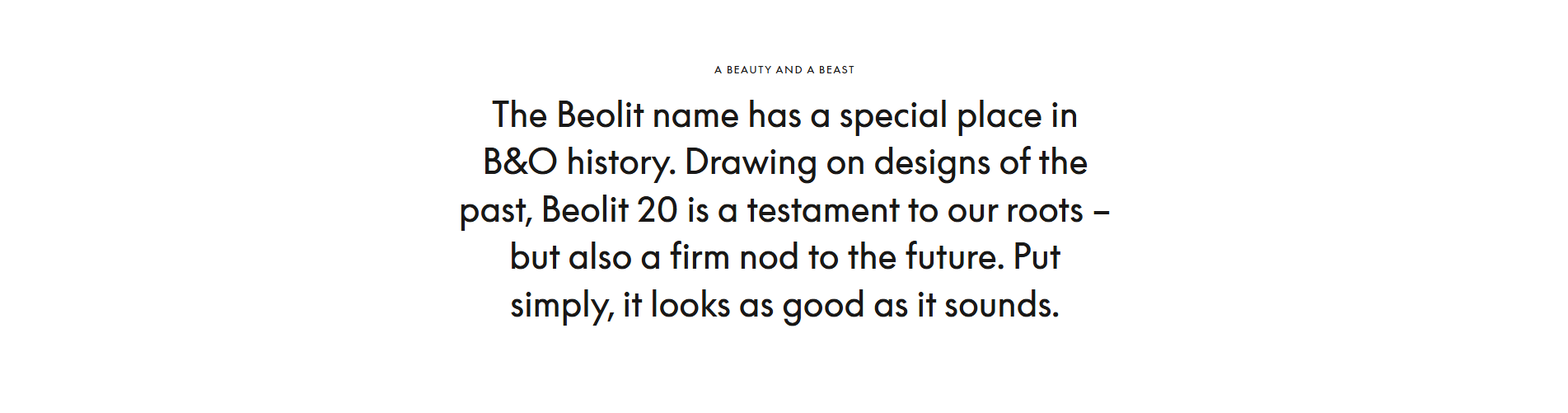The height and width of the screenshot is (413, 1568).
Task: Click the word "testament"
Action: tap(823, 210)
